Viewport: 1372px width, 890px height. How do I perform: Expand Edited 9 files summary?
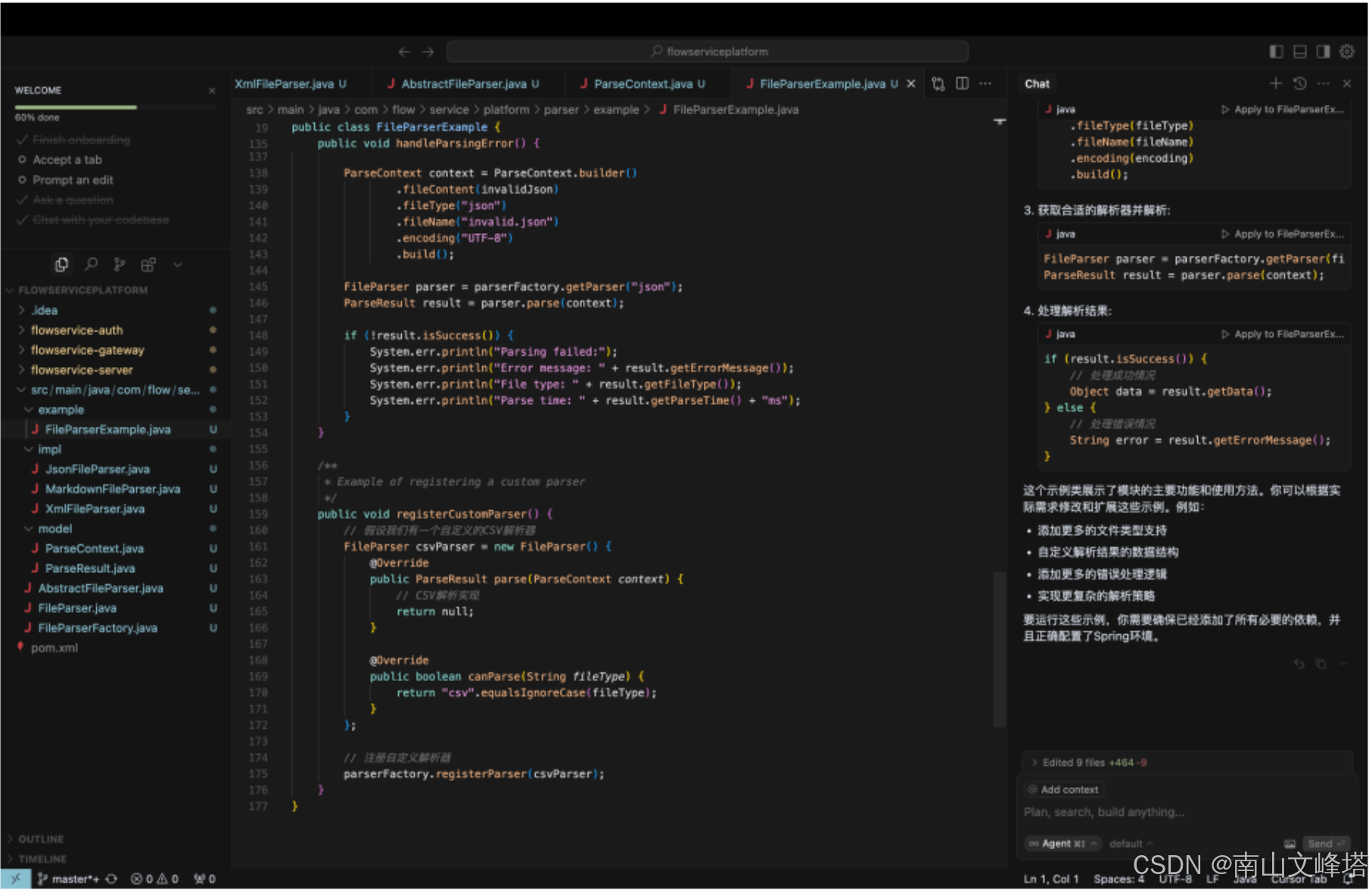coord(1088,763)
